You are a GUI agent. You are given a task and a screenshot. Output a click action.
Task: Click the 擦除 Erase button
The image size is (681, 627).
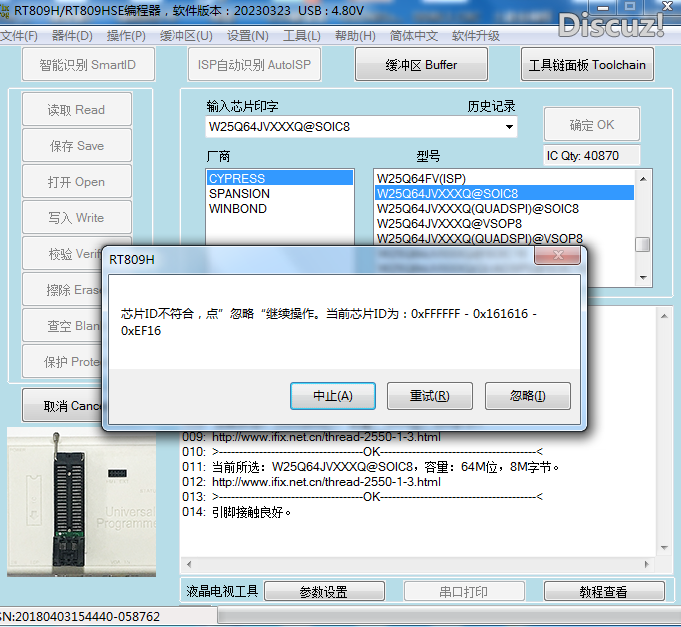(x=62, y=290)
